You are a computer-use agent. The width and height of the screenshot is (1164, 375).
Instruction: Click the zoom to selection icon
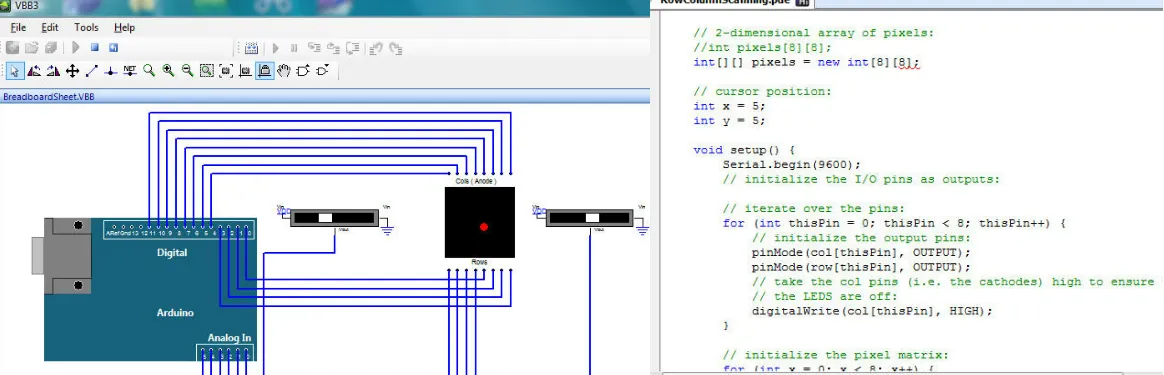[x=207, y=71]
